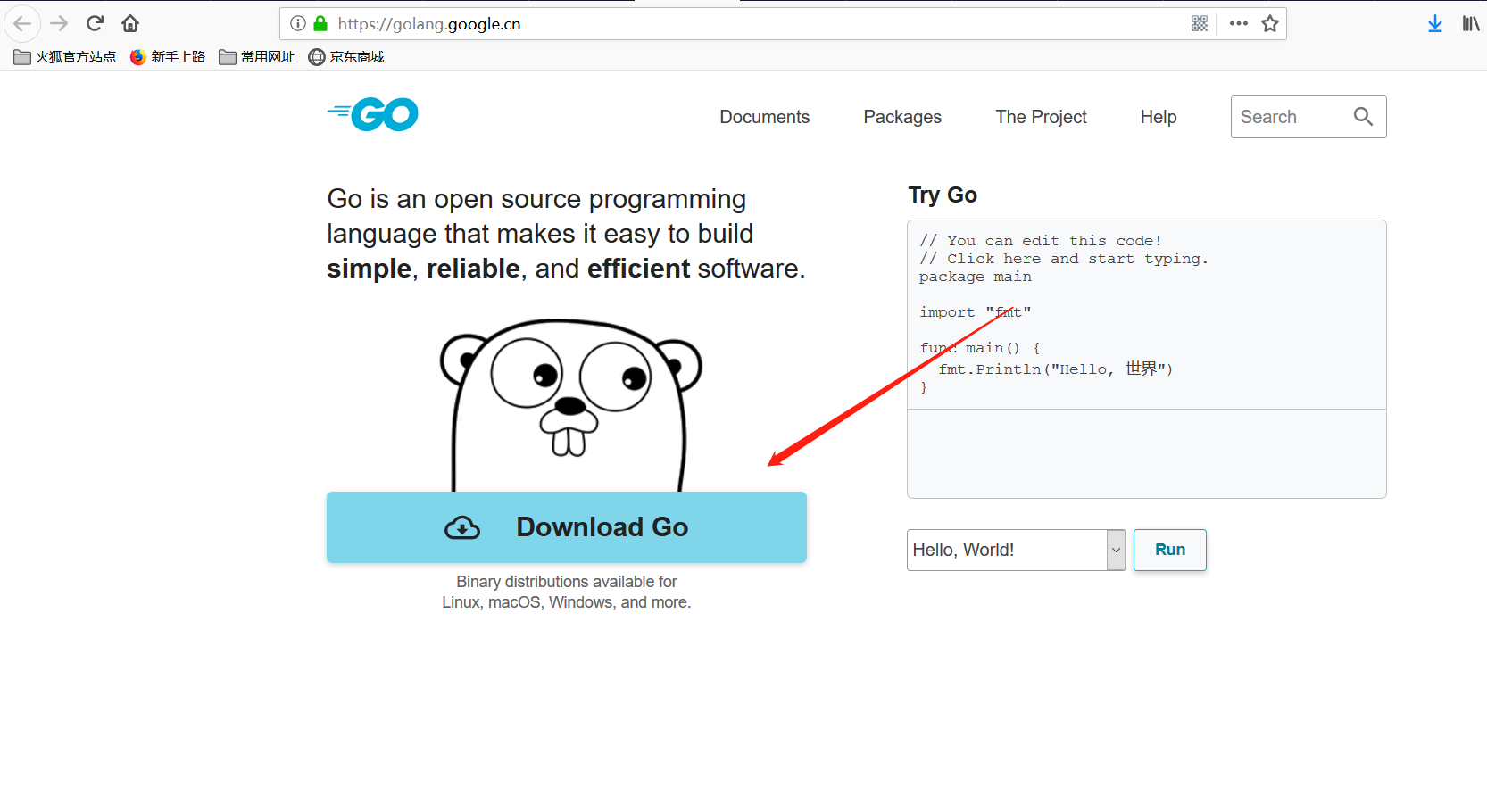Click the green padlock security icon
The image size is (1487, 812).
320,23
